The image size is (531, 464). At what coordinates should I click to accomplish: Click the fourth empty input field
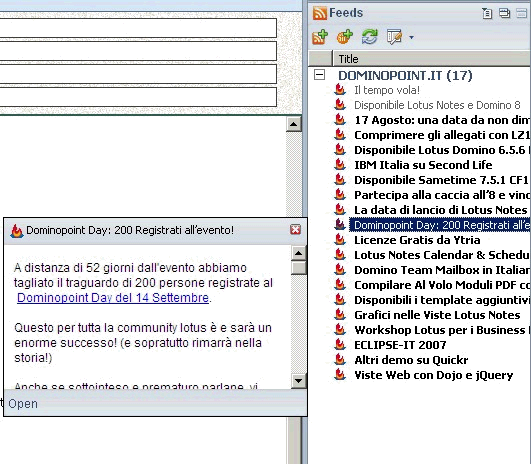(138, 97)
